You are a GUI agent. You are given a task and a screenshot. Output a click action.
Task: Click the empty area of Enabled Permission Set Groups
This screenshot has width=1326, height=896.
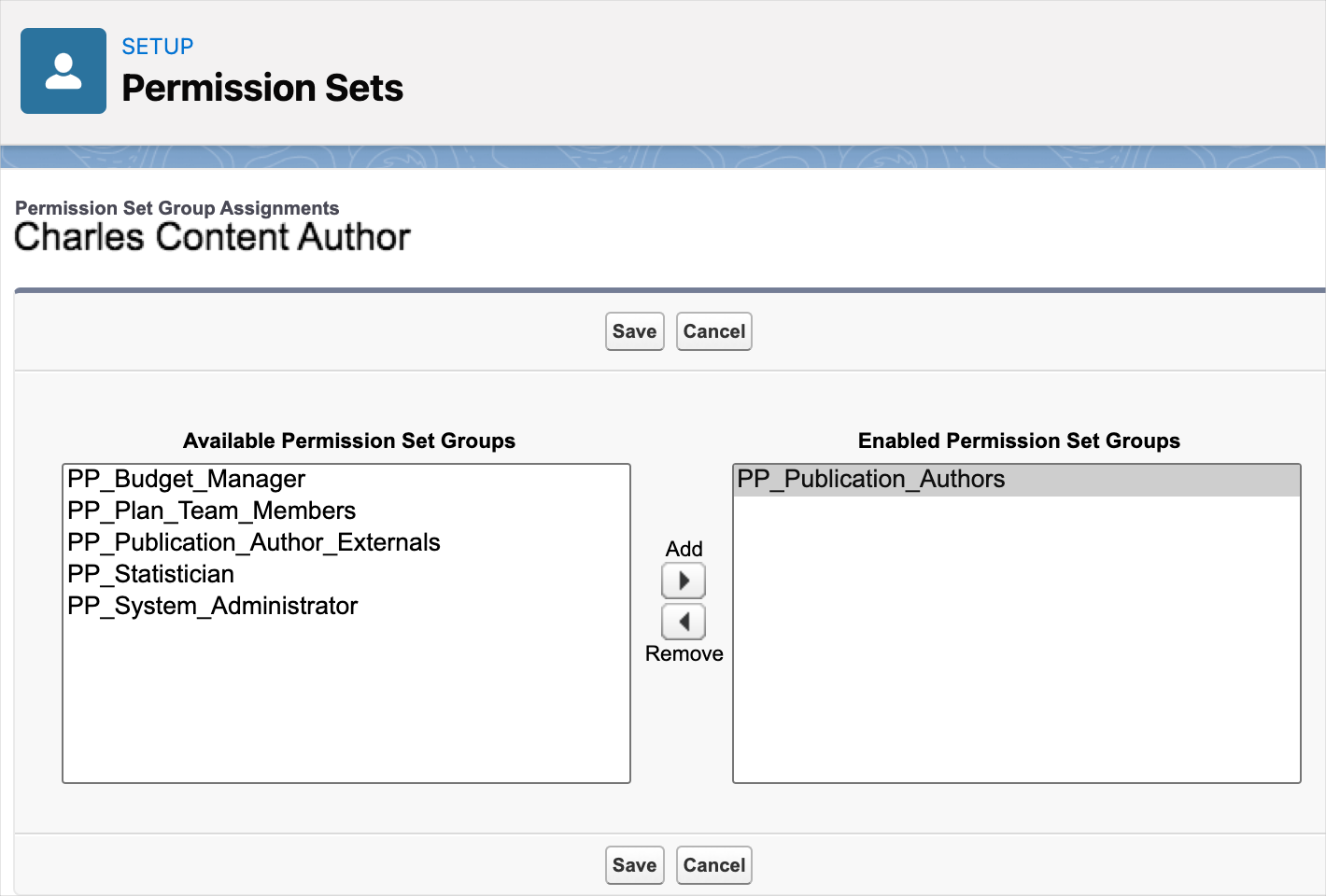click(x=1016, y=653)
